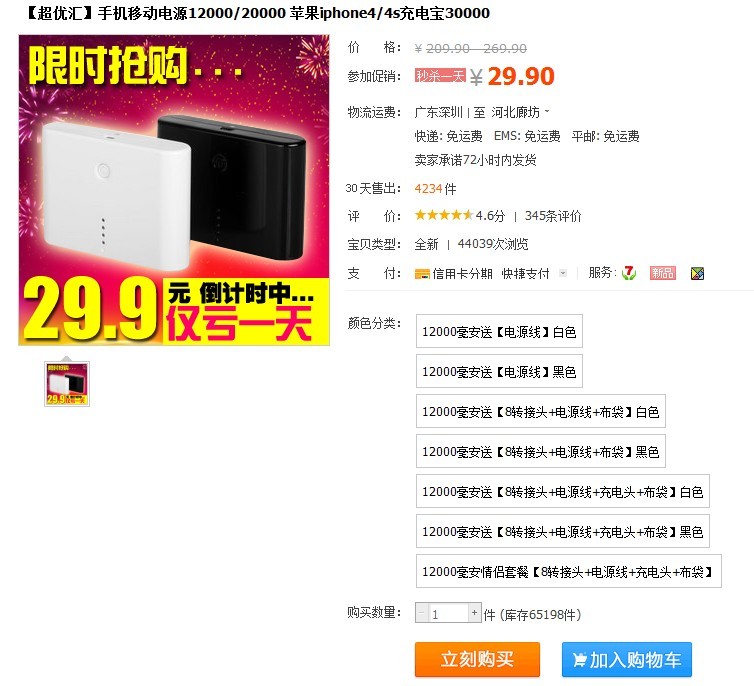Choose 12000毫安情侣套餐 option
Screen dimensions: 754x686
568,571
